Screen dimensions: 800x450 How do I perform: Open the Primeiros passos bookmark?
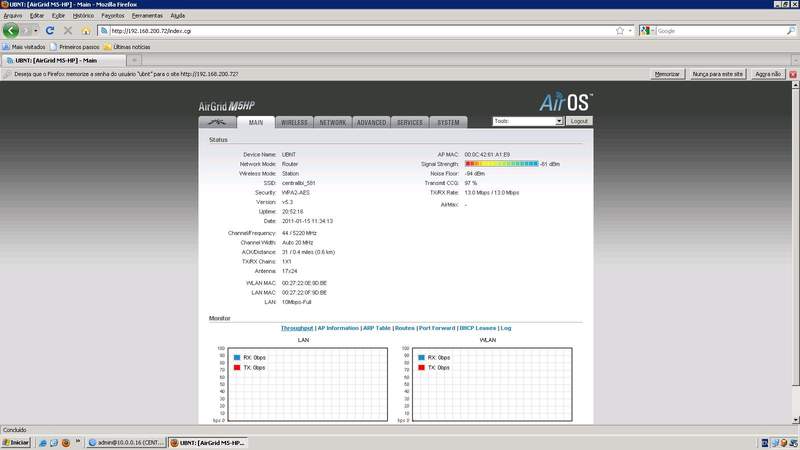(74, 47)
